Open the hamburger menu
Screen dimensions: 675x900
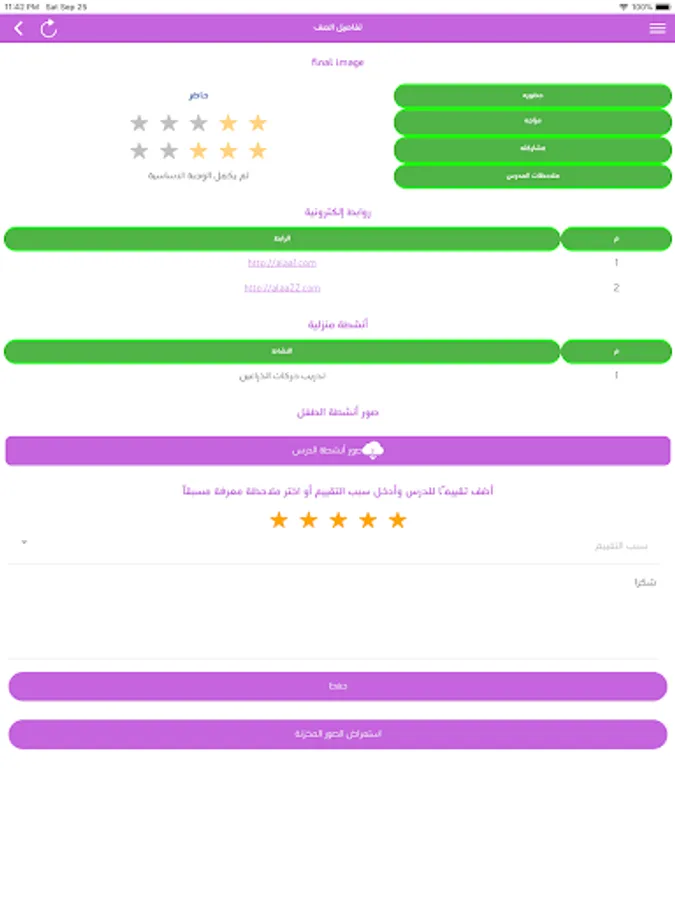tap(657, 28)
